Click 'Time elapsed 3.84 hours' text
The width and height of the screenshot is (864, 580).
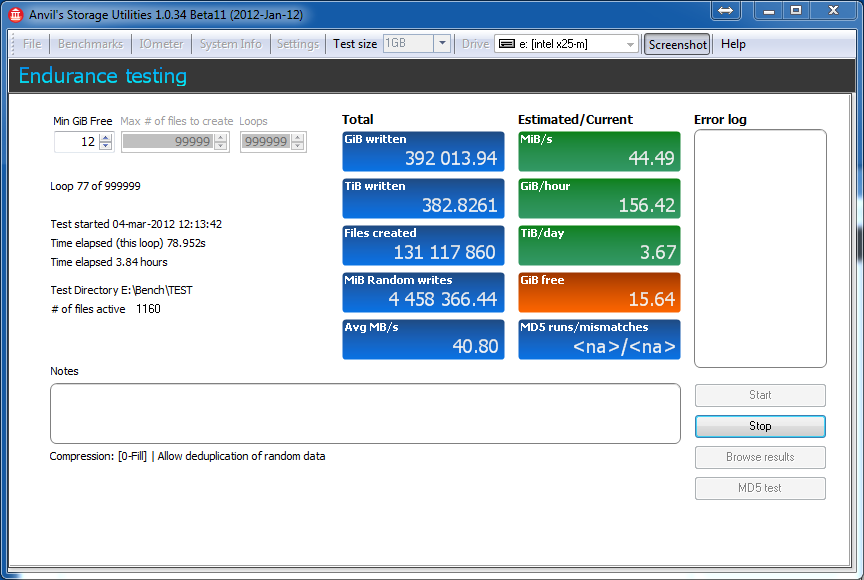[x=109, y=262]
